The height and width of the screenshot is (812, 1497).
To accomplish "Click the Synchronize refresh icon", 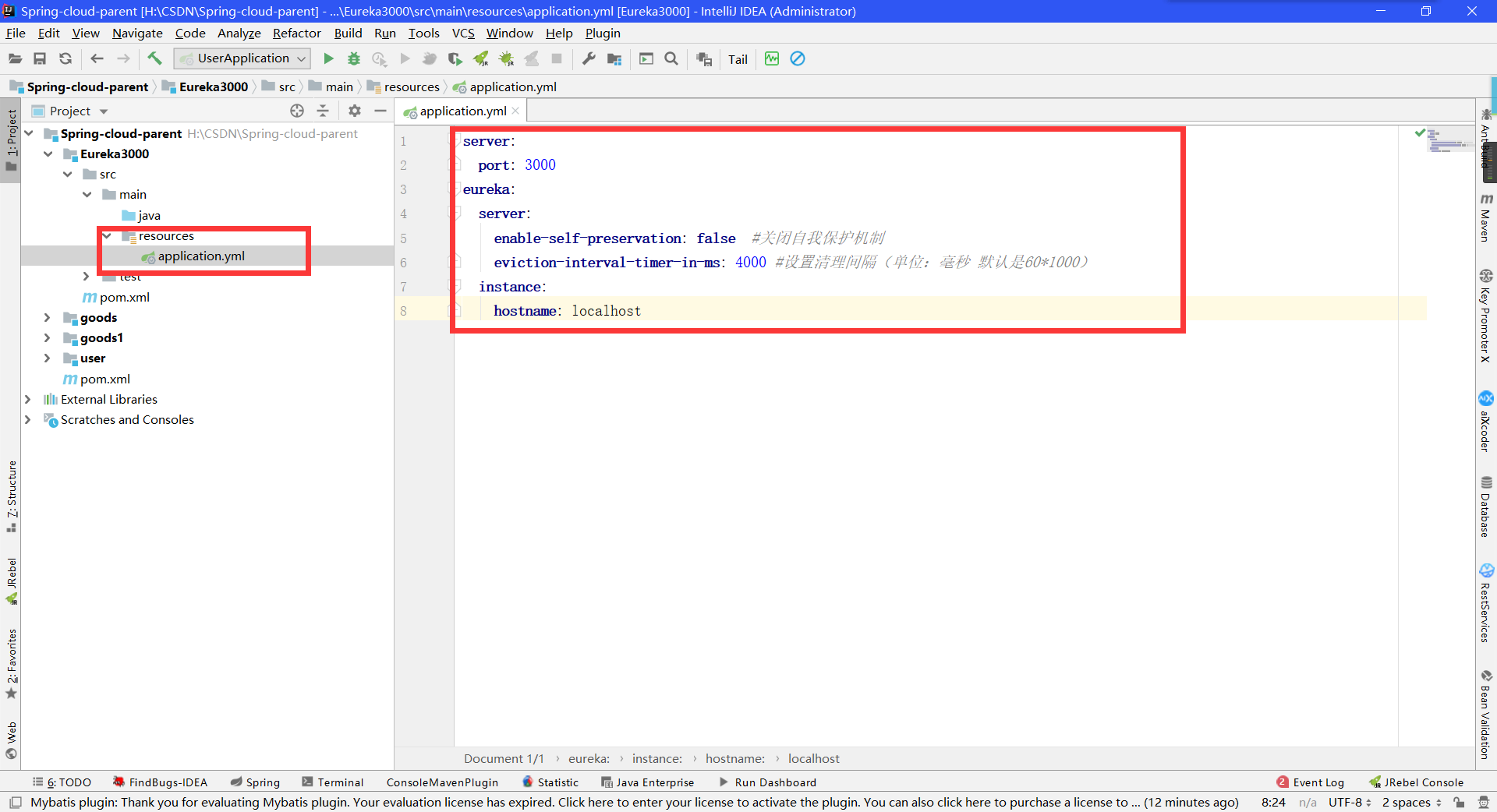I will 65,58.
